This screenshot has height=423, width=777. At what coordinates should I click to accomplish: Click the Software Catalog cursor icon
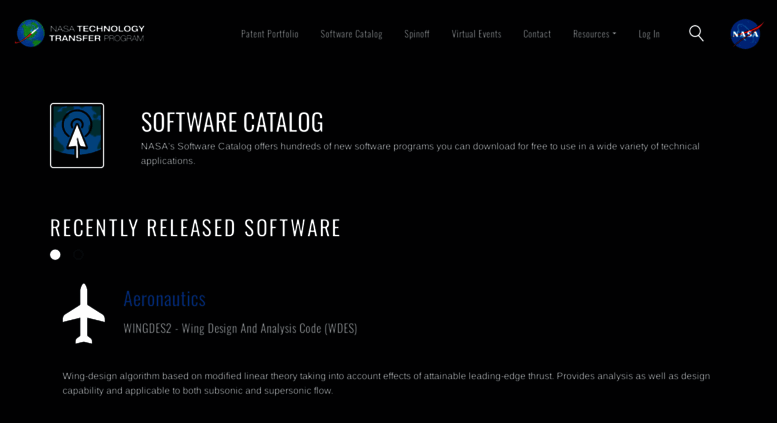[77, 135]
